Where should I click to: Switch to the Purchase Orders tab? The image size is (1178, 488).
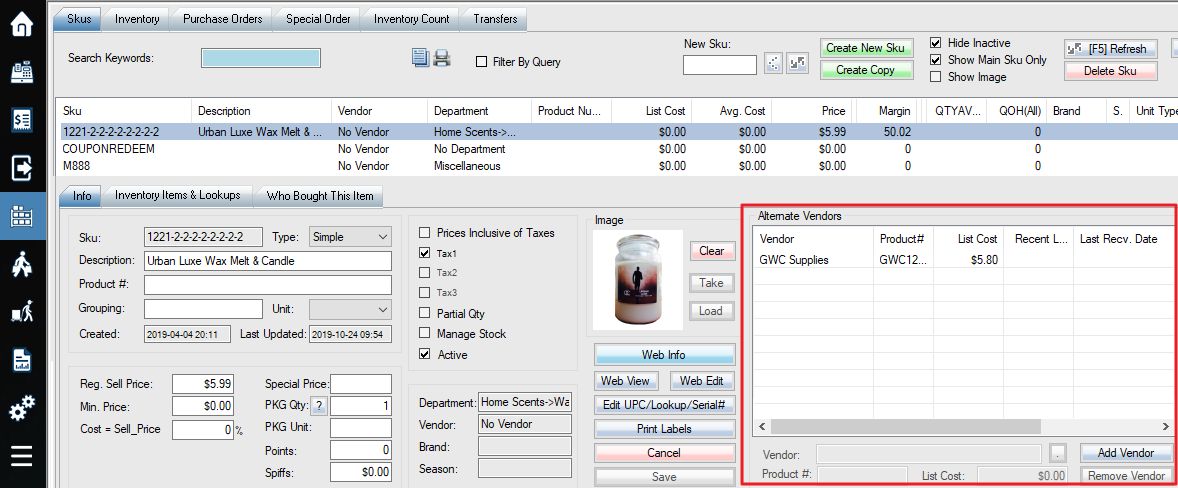(222, 19)
